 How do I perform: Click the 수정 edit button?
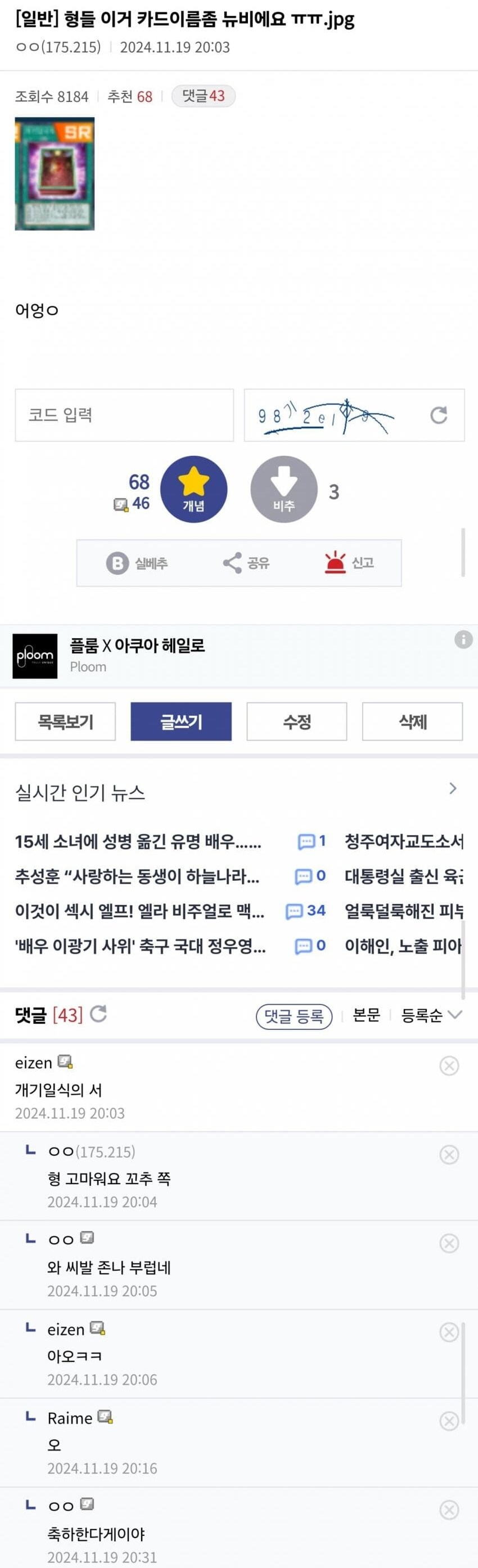(x=297, y=722)
